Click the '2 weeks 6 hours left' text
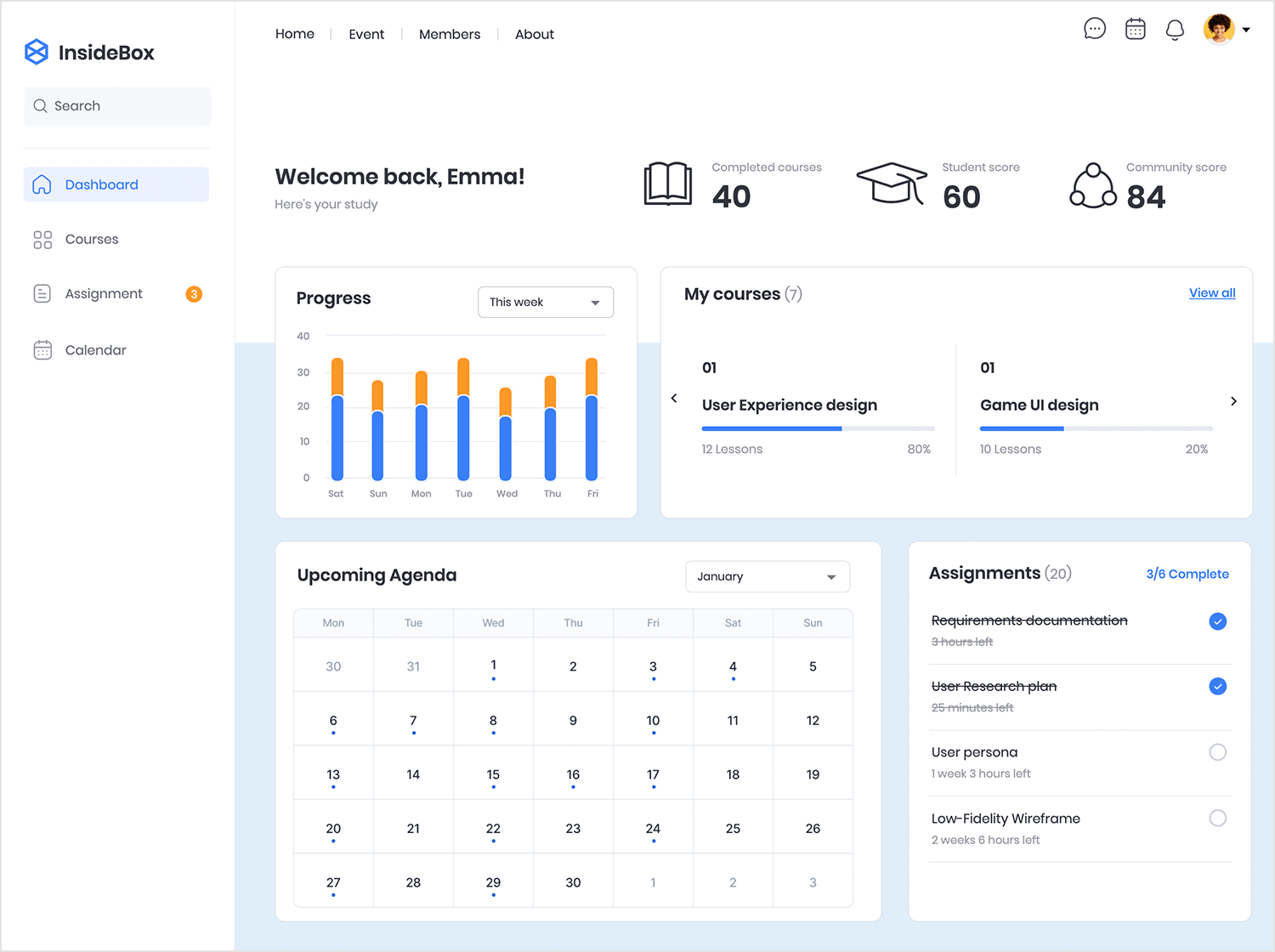This screenshot has height=952, width=1275. point(985,840)
